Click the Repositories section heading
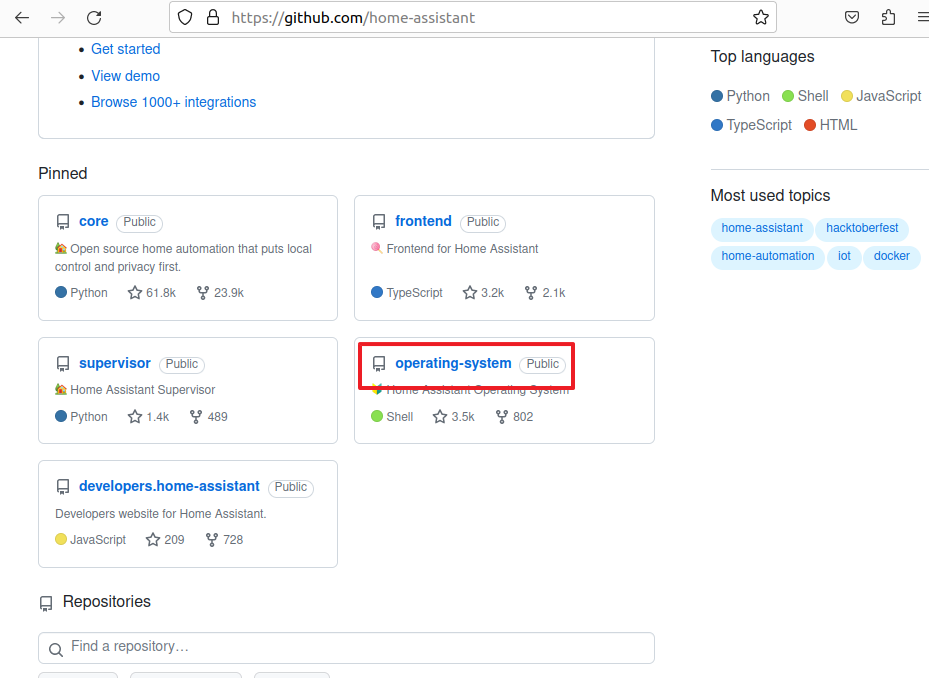The height and width of the screenshot is (678, 929). pyautogui.click(x=107, y=602)
